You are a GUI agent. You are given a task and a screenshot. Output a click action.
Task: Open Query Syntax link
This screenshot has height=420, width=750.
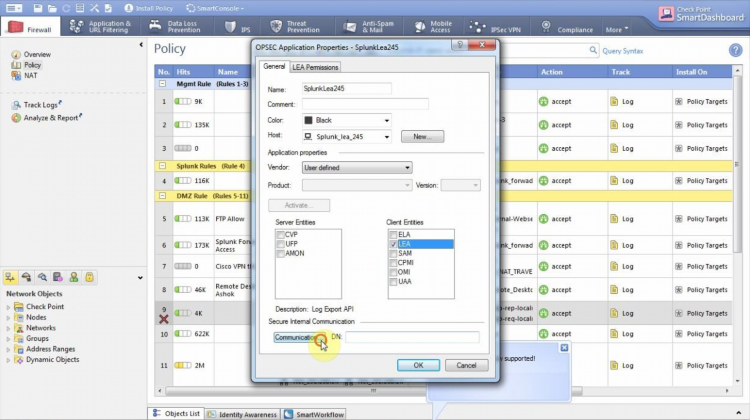pyautogui.click(x=623, y=51)
